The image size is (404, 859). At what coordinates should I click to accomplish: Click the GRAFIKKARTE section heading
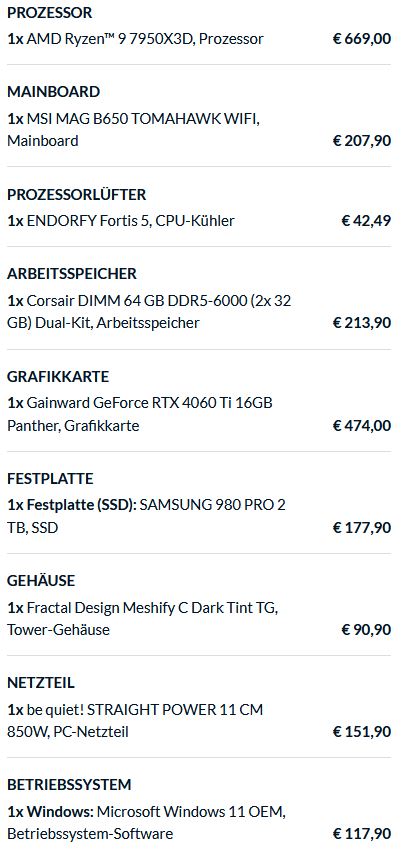(58, 376)
